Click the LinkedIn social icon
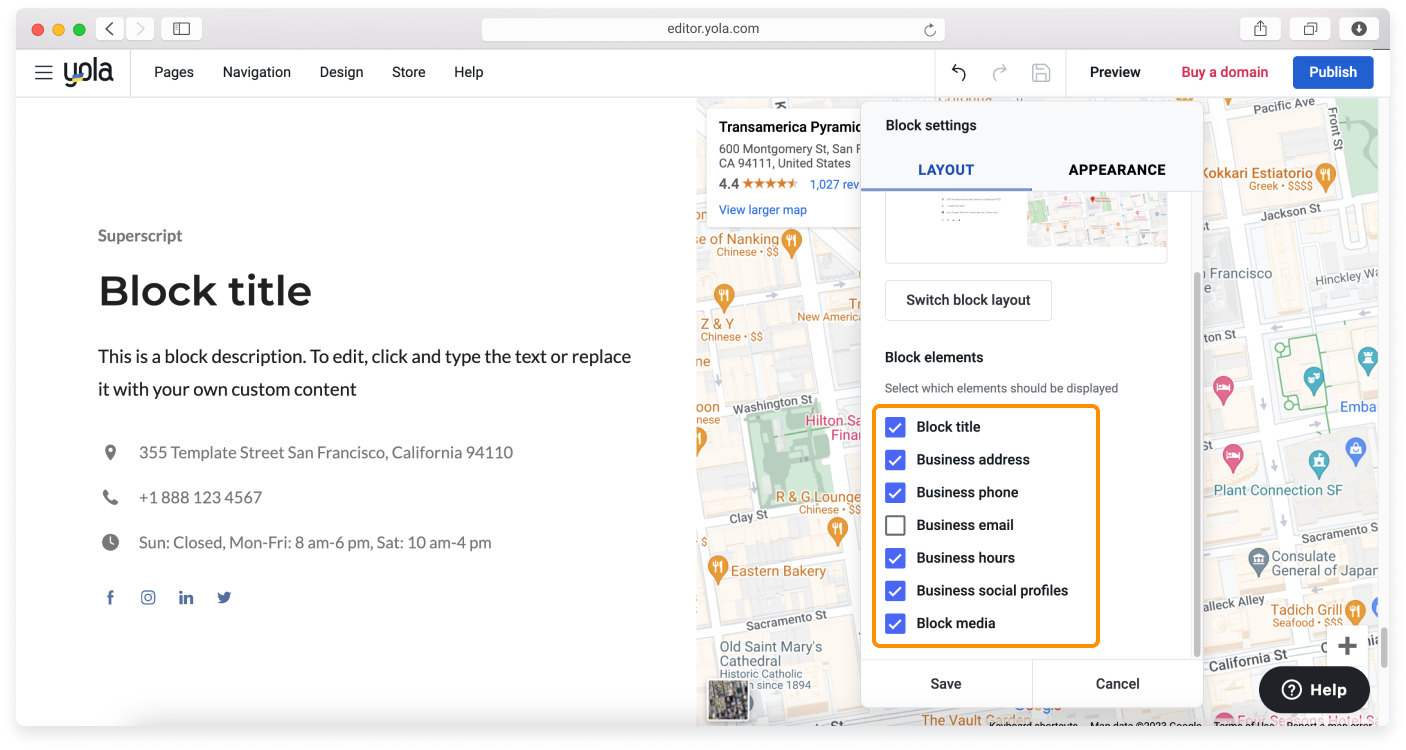 186,598
